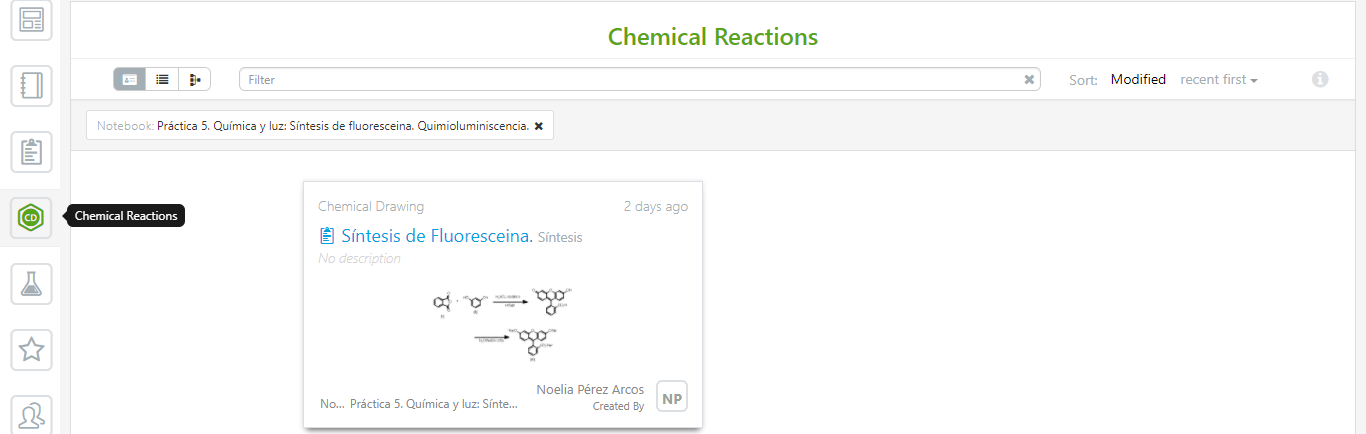
Task: Remove the Notebook Práctica 5 filter tag
Action: [539, 126]
